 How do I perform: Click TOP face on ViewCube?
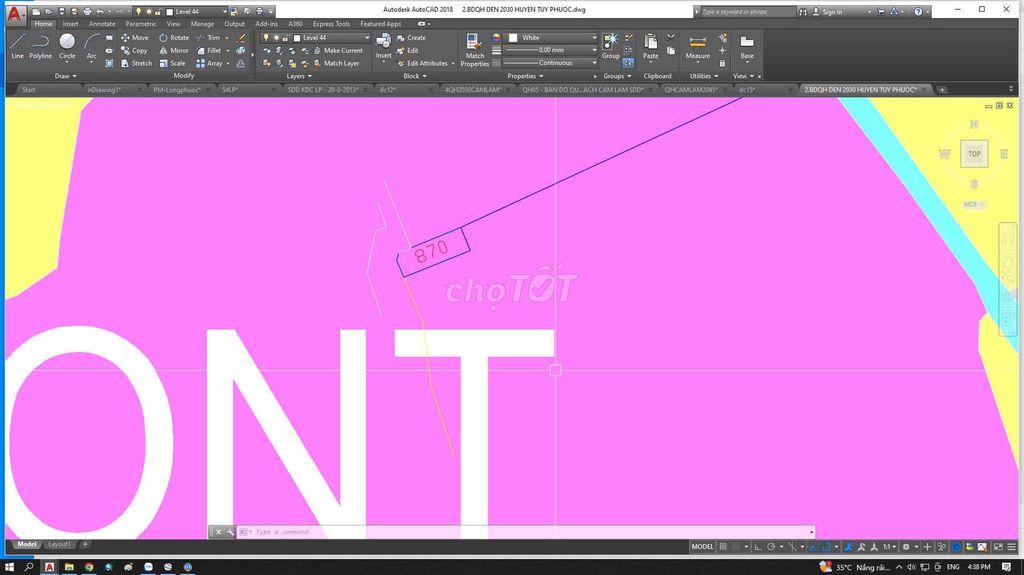[x=974, y=154]
